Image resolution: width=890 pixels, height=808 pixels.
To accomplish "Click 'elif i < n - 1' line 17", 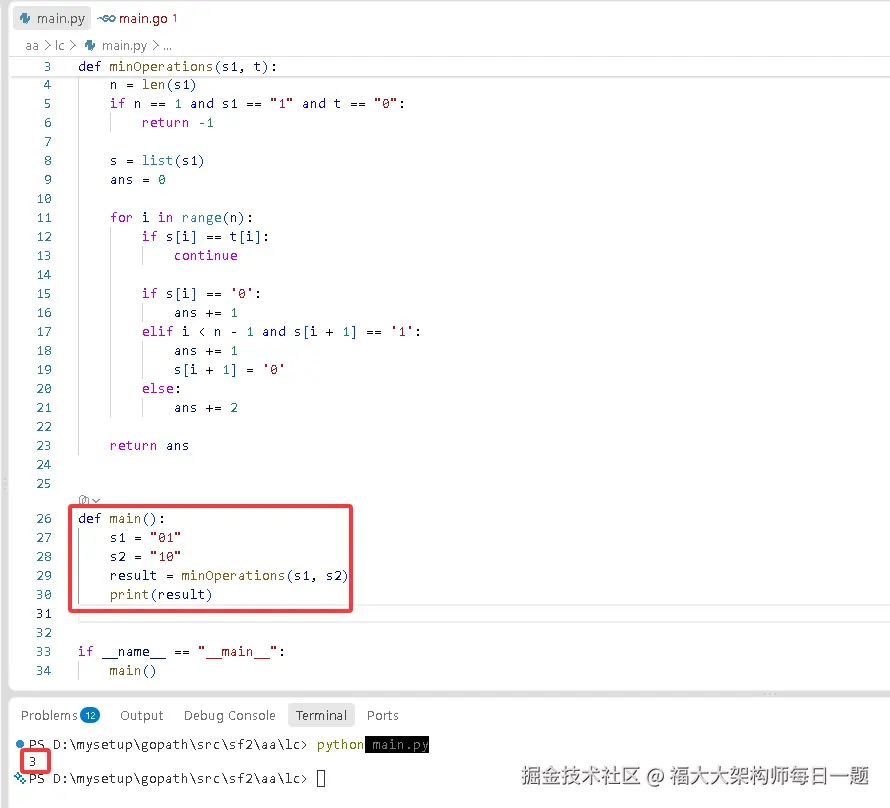I will (282, 332).
